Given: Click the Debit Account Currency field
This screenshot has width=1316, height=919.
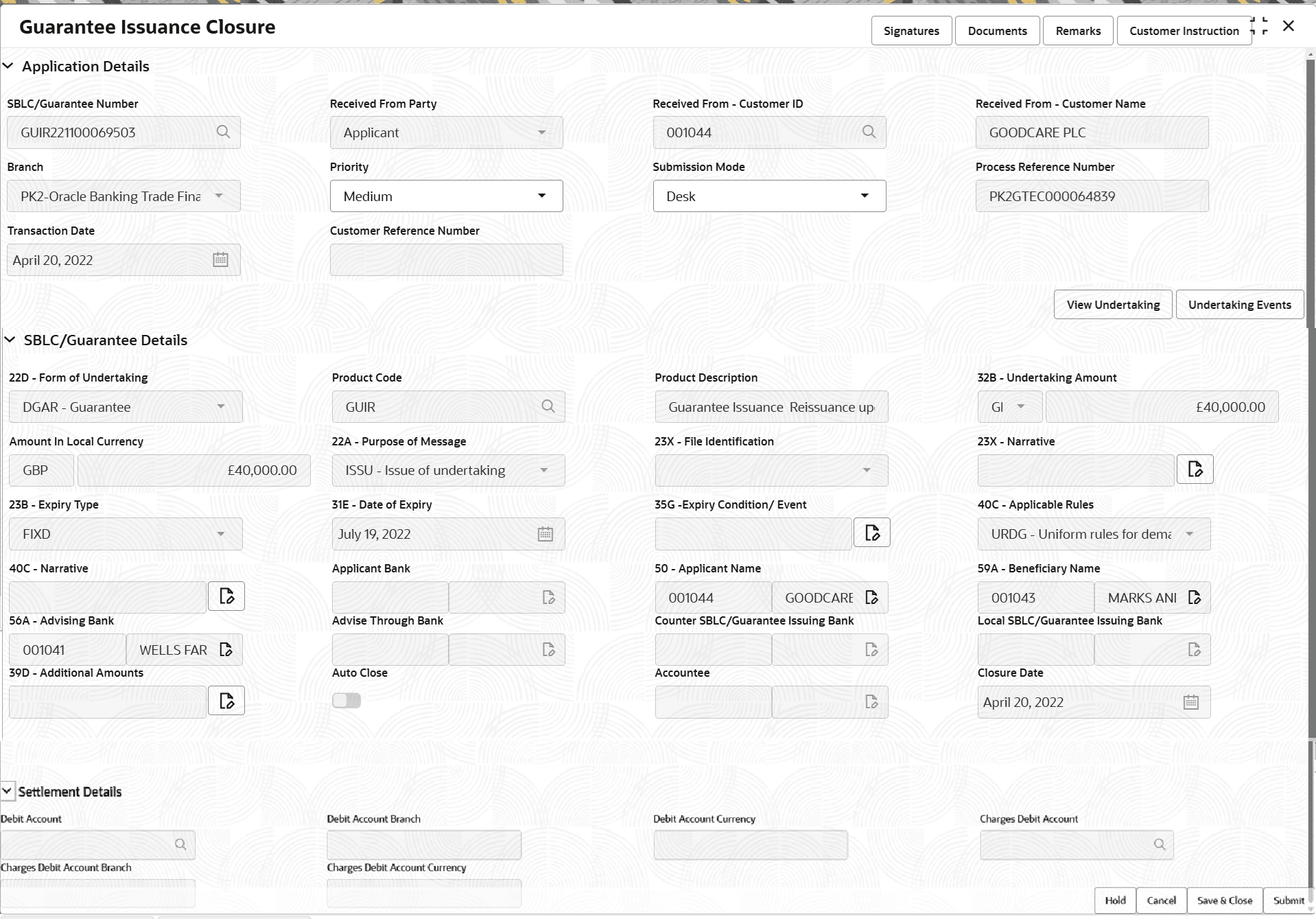Looking at the screenshot, I should (x=751, y=845).
